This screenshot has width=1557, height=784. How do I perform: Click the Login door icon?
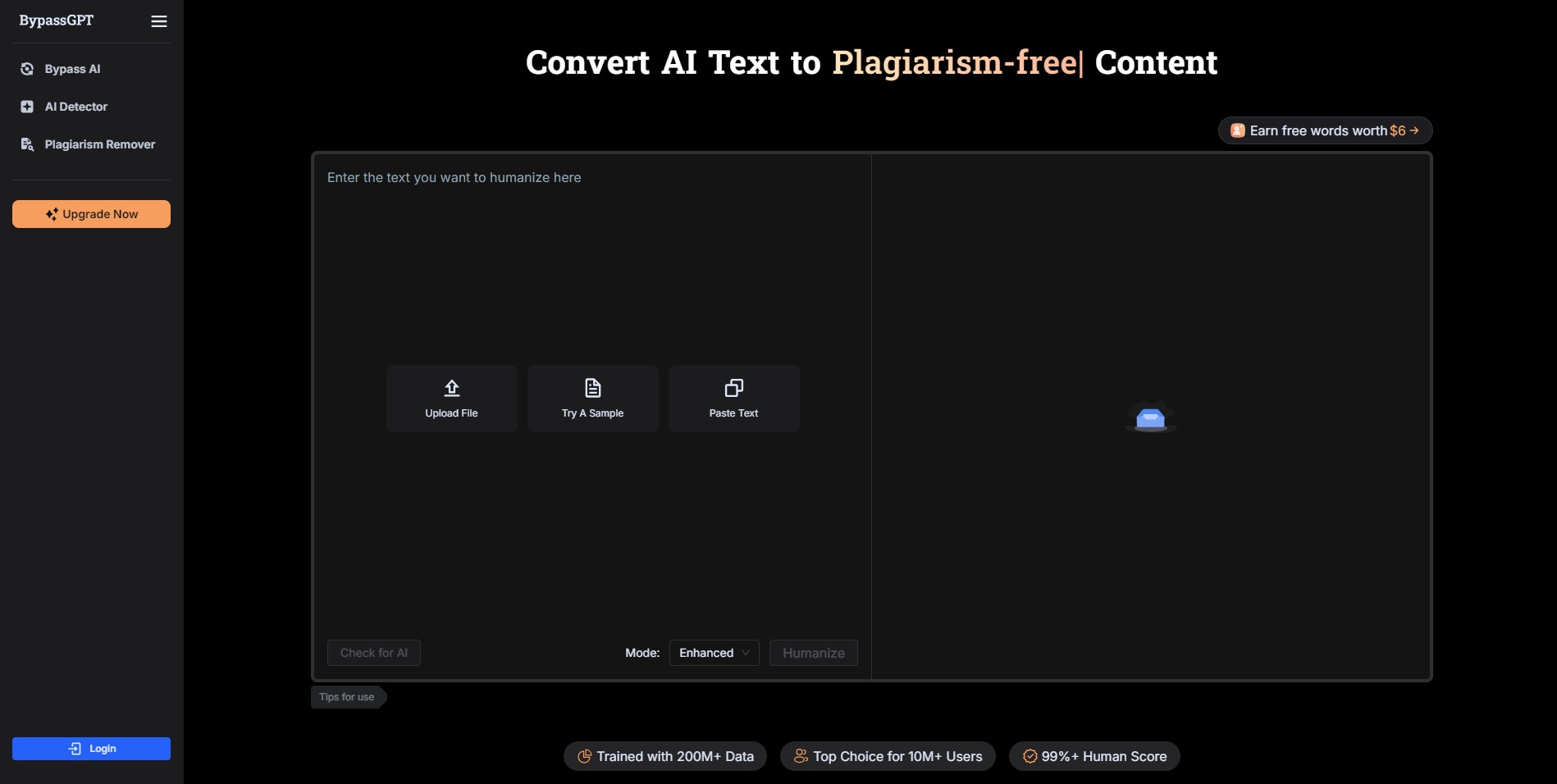(75, 749)
